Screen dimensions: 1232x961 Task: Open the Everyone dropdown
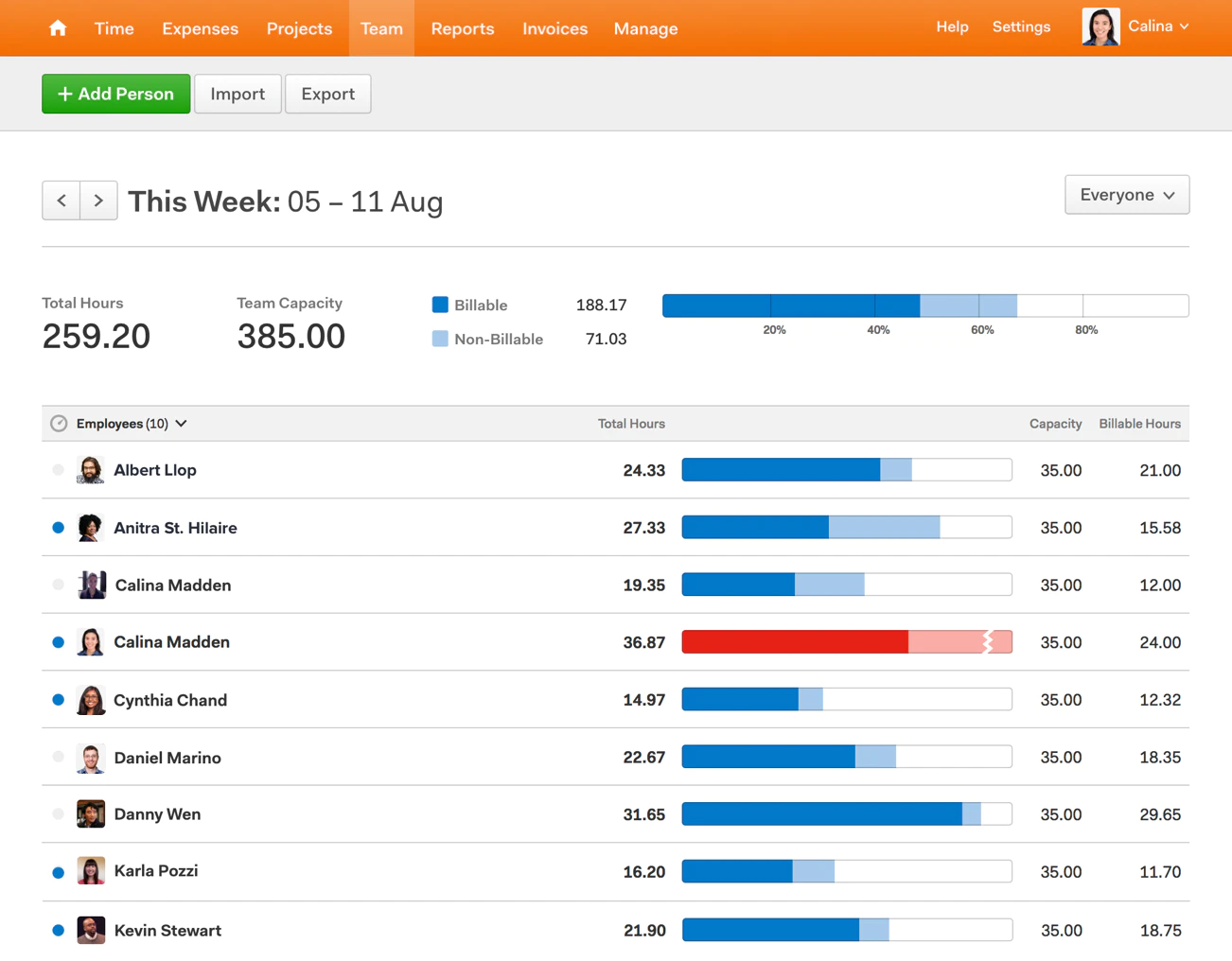(x=1127, y=195)
